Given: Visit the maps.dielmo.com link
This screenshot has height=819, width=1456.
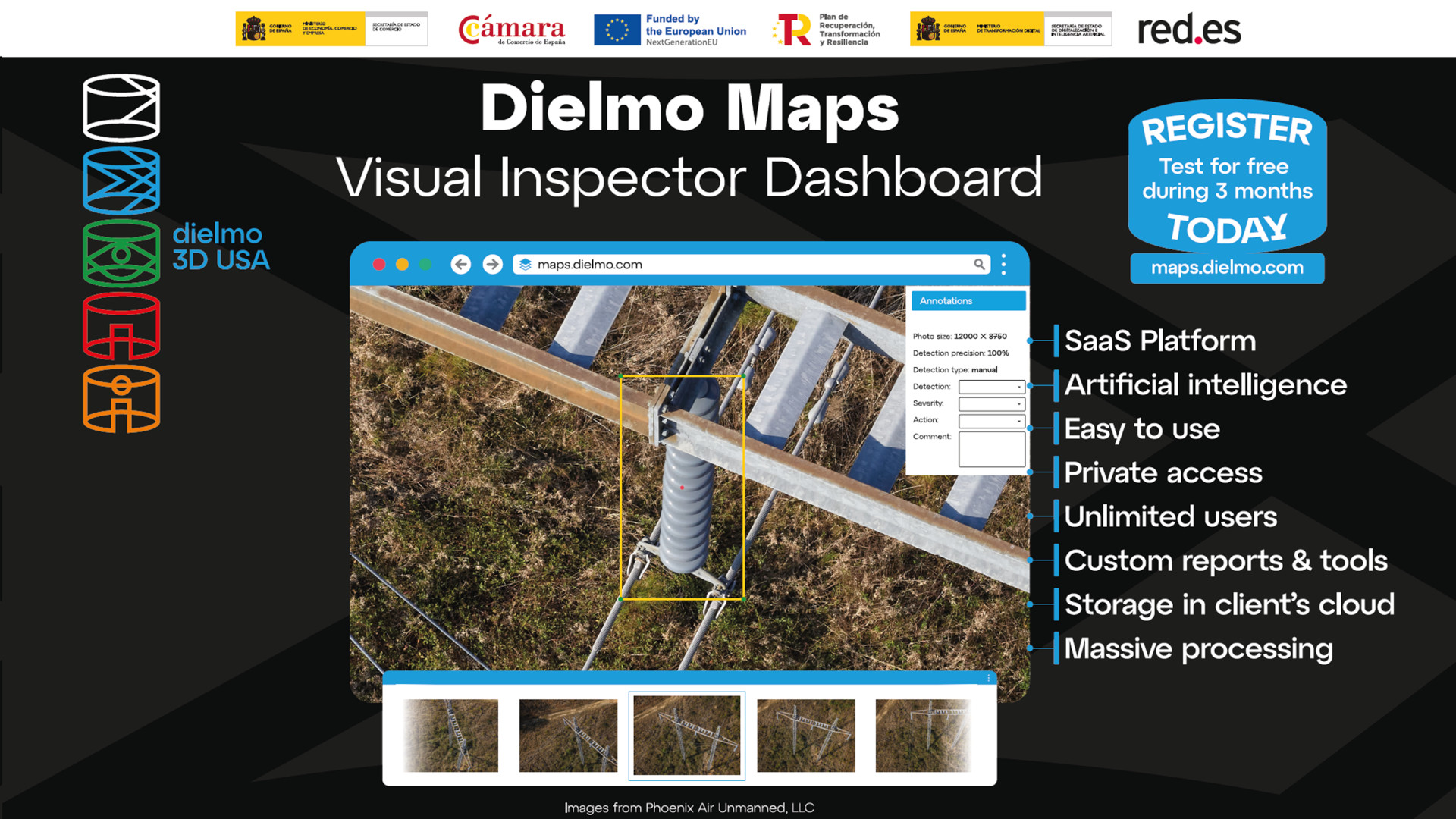Looking at the screenshot, I should [x=1226, y=268].
